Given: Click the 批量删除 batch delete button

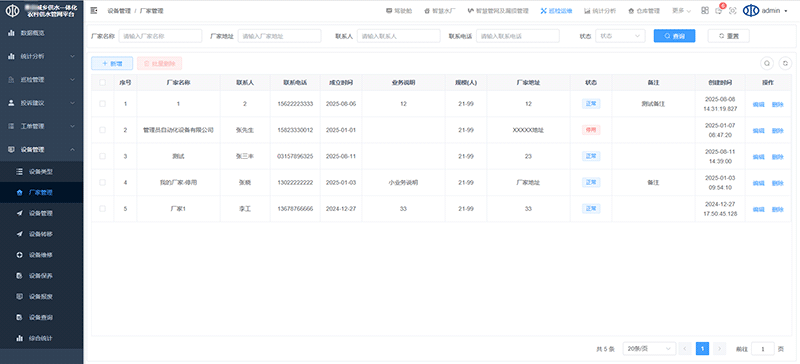Looking at the screenshot, I should 160,63.
